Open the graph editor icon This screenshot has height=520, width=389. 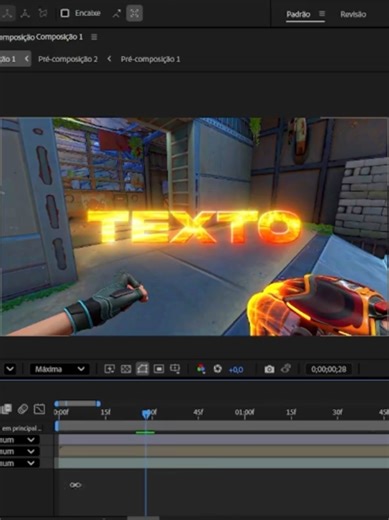[39, 409]
